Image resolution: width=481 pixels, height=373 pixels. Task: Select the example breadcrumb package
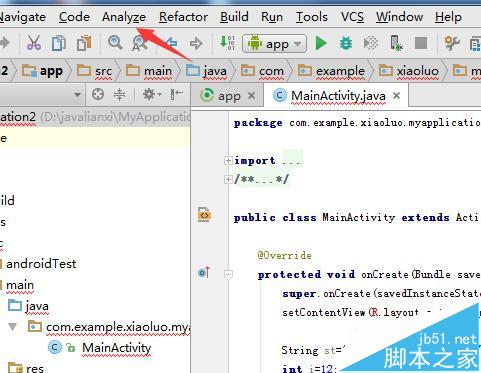point(331,71)
